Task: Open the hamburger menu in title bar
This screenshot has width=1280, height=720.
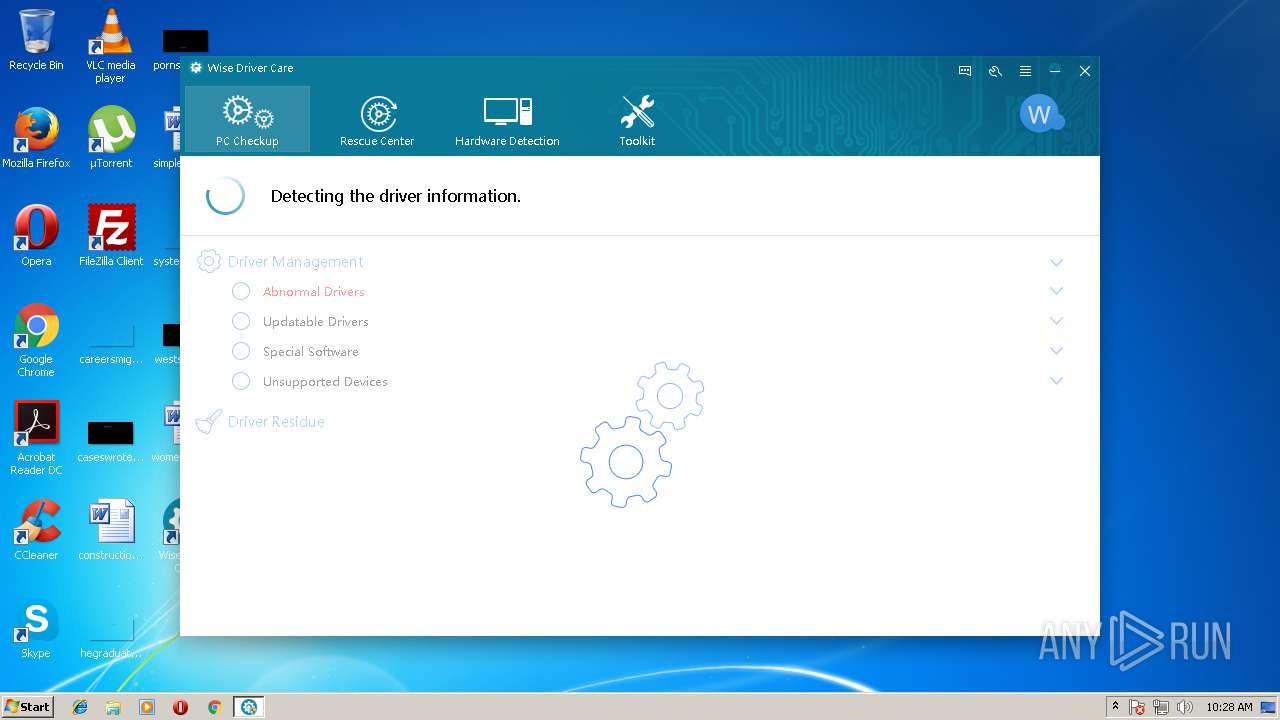Action: pos(1025,71)
